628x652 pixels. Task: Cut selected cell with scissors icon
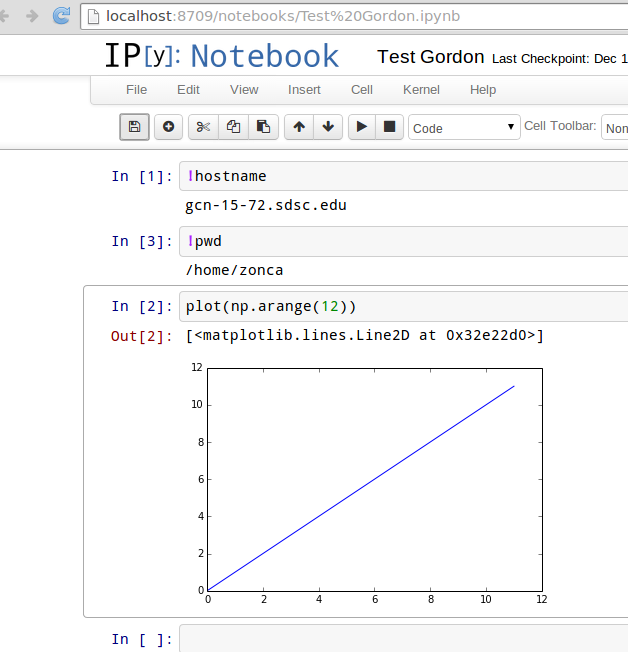click(203, 127)
